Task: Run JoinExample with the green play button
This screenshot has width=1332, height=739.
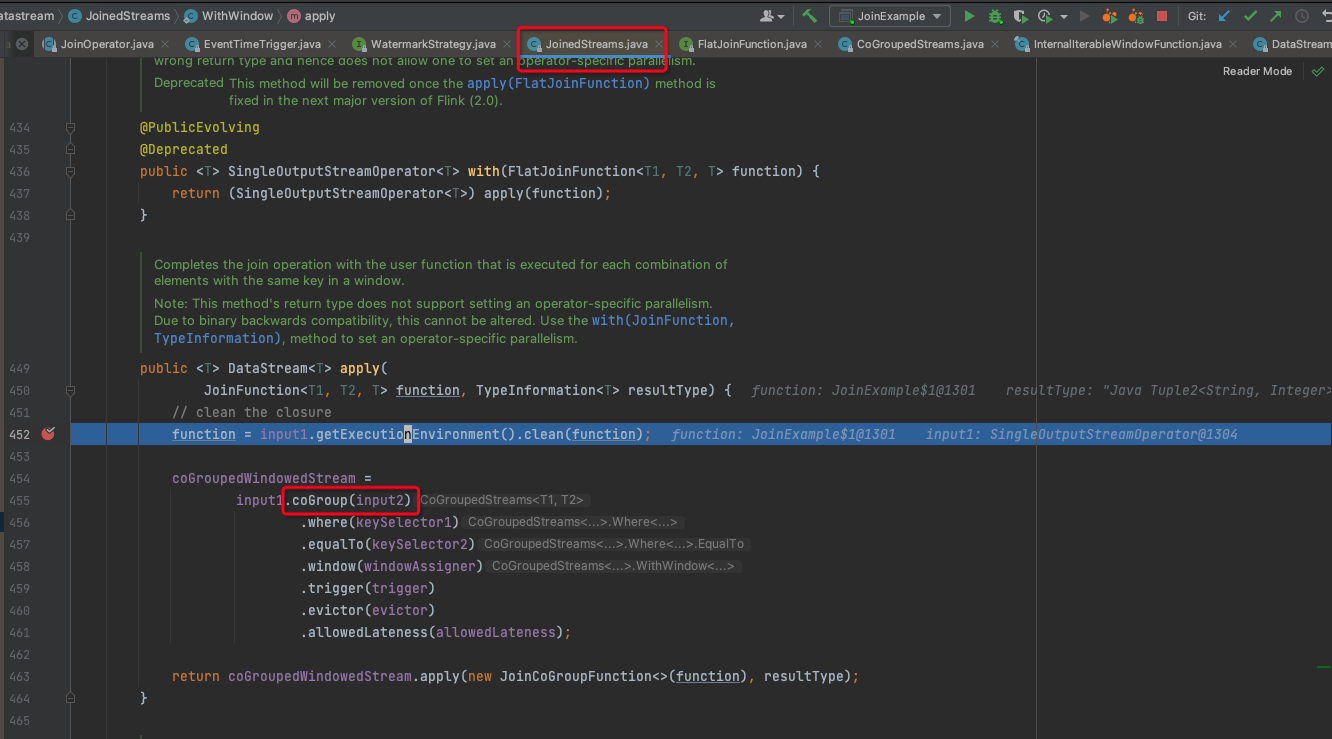Action: pyautogui.click(x=969, y=16)
